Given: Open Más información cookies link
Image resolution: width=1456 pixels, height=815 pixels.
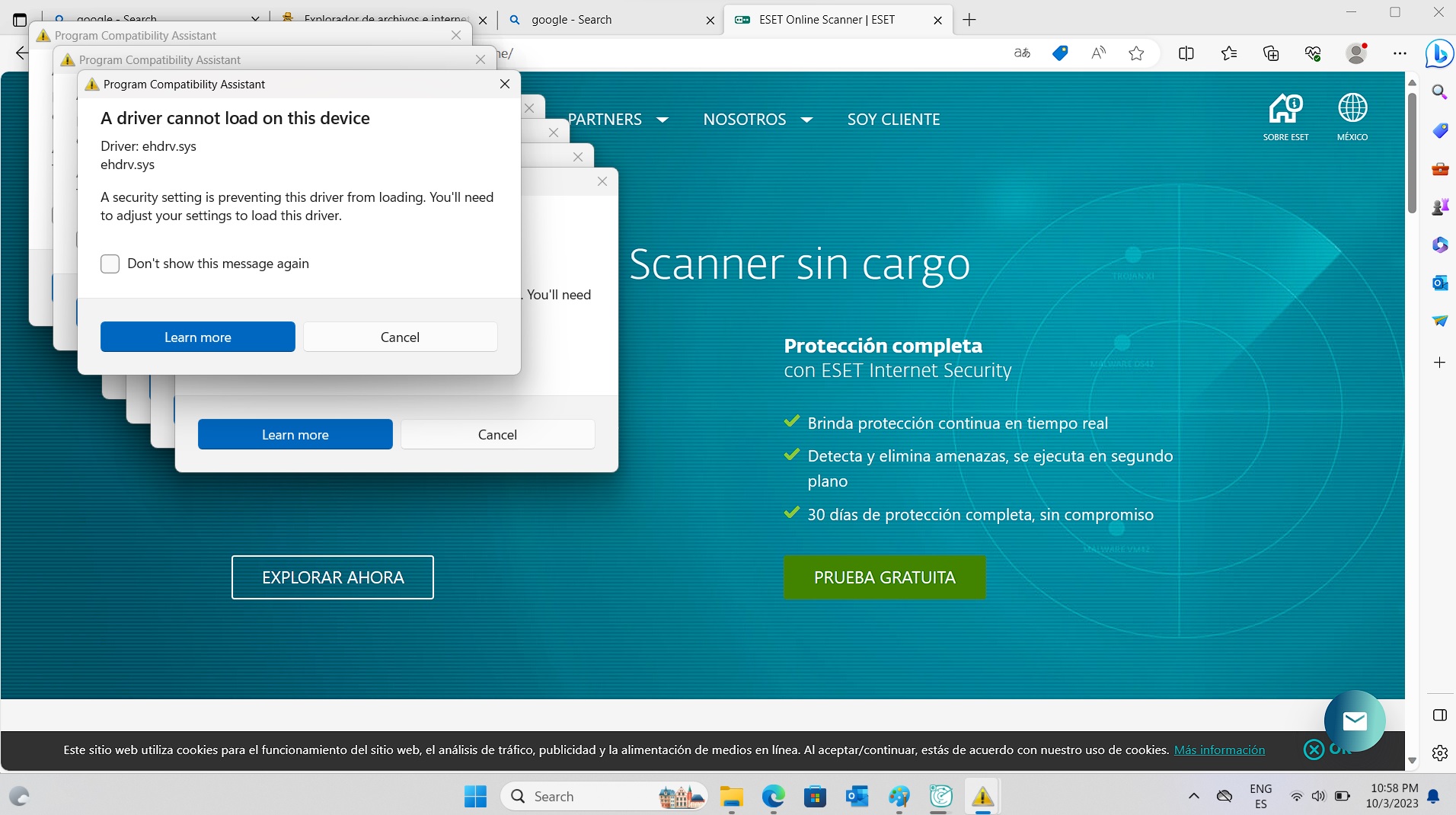Looking at the screenshot, I should 1219,749.
